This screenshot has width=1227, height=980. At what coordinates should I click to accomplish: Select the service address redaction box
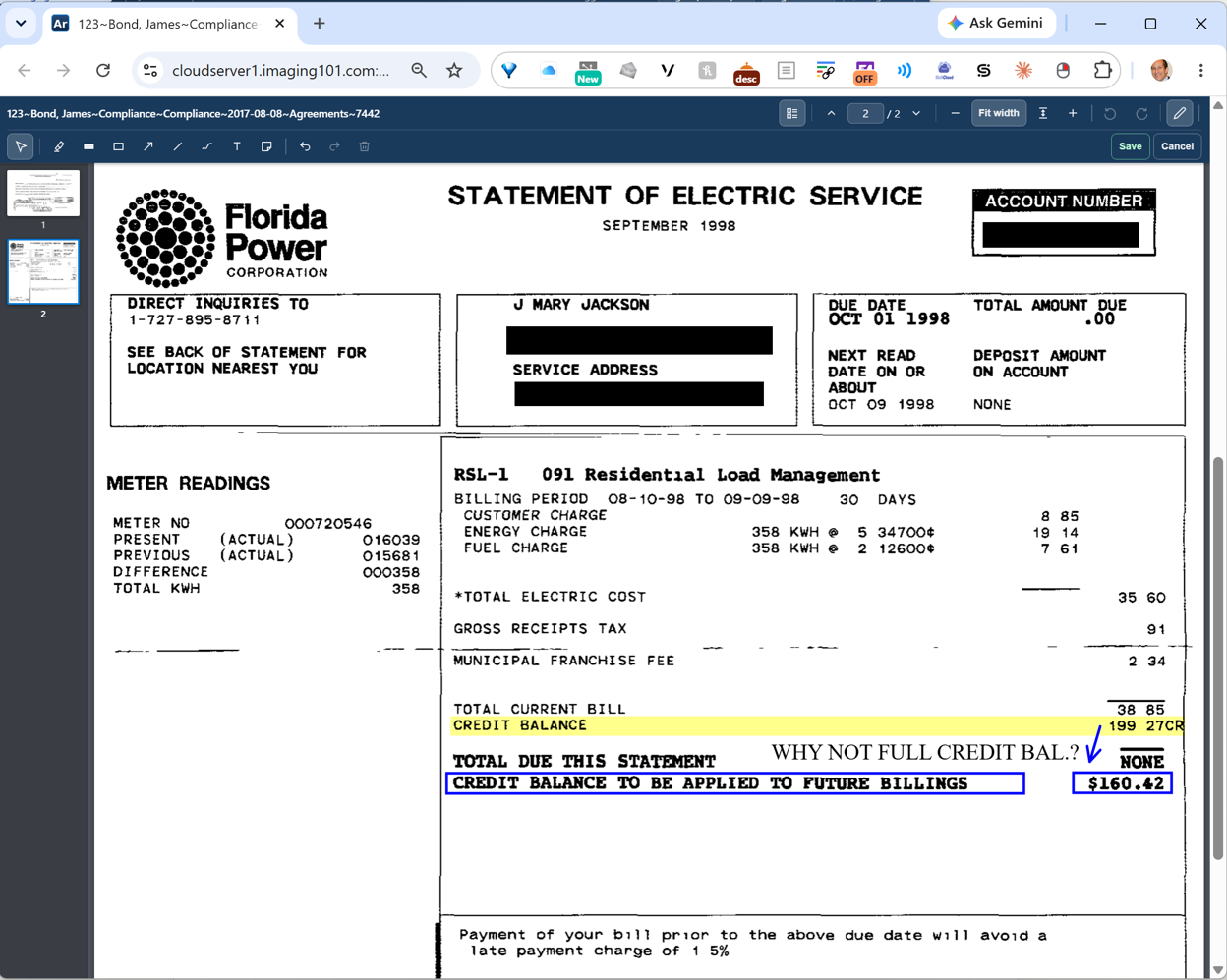(638, 393)
